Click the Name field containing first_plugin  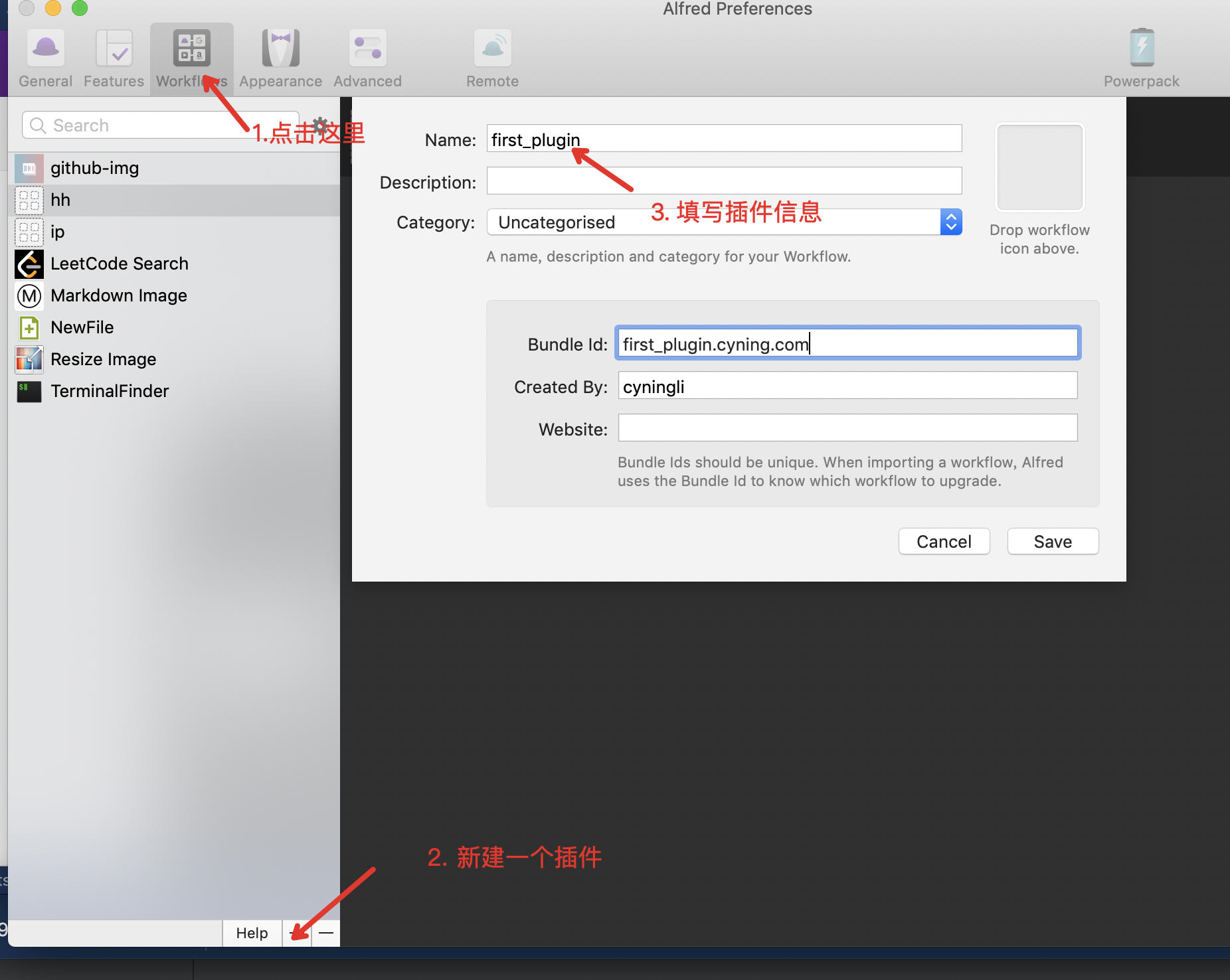coord(724,139)
